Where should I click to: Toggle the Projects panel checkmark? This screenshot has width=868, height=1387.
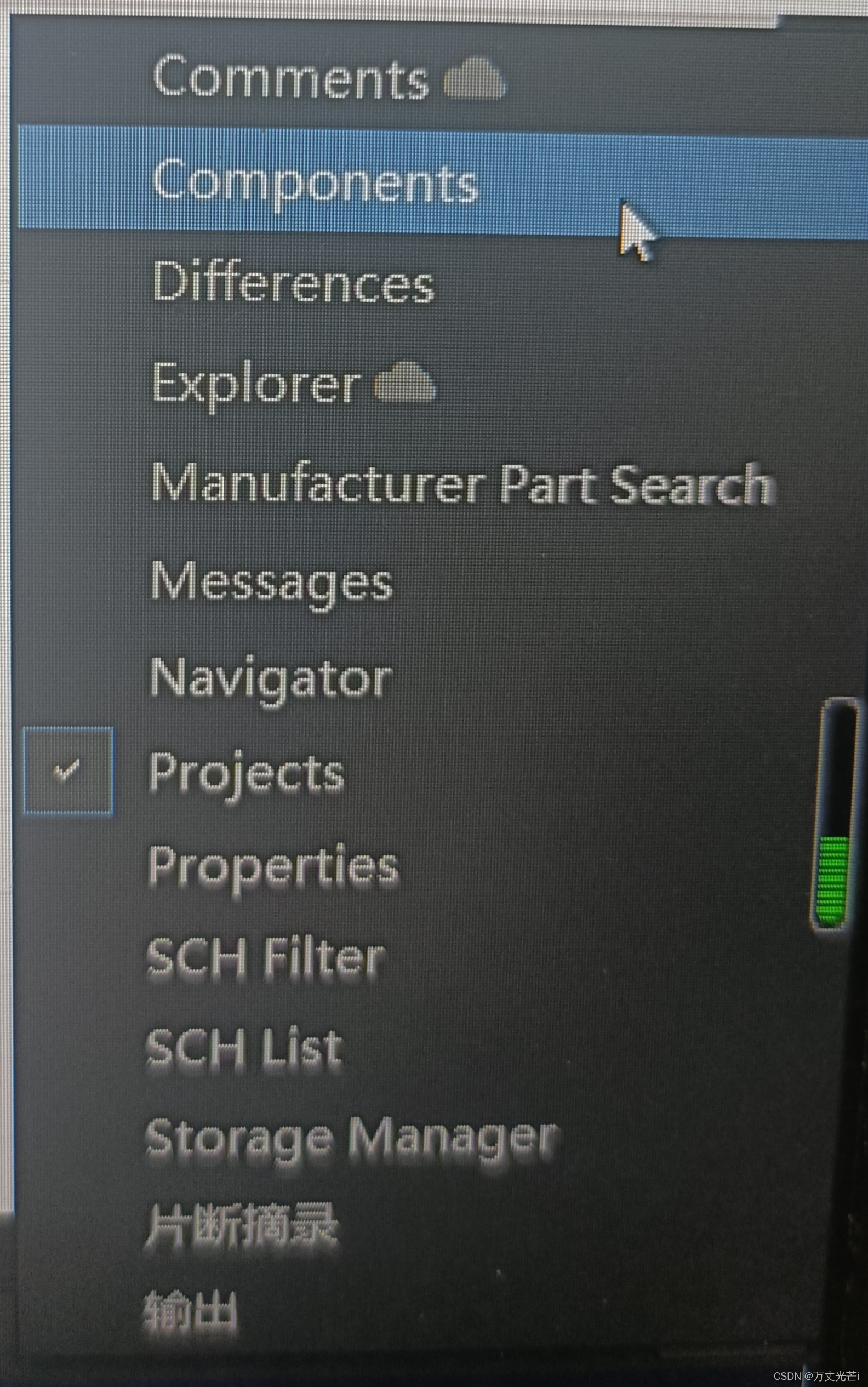tap(68, 770)
